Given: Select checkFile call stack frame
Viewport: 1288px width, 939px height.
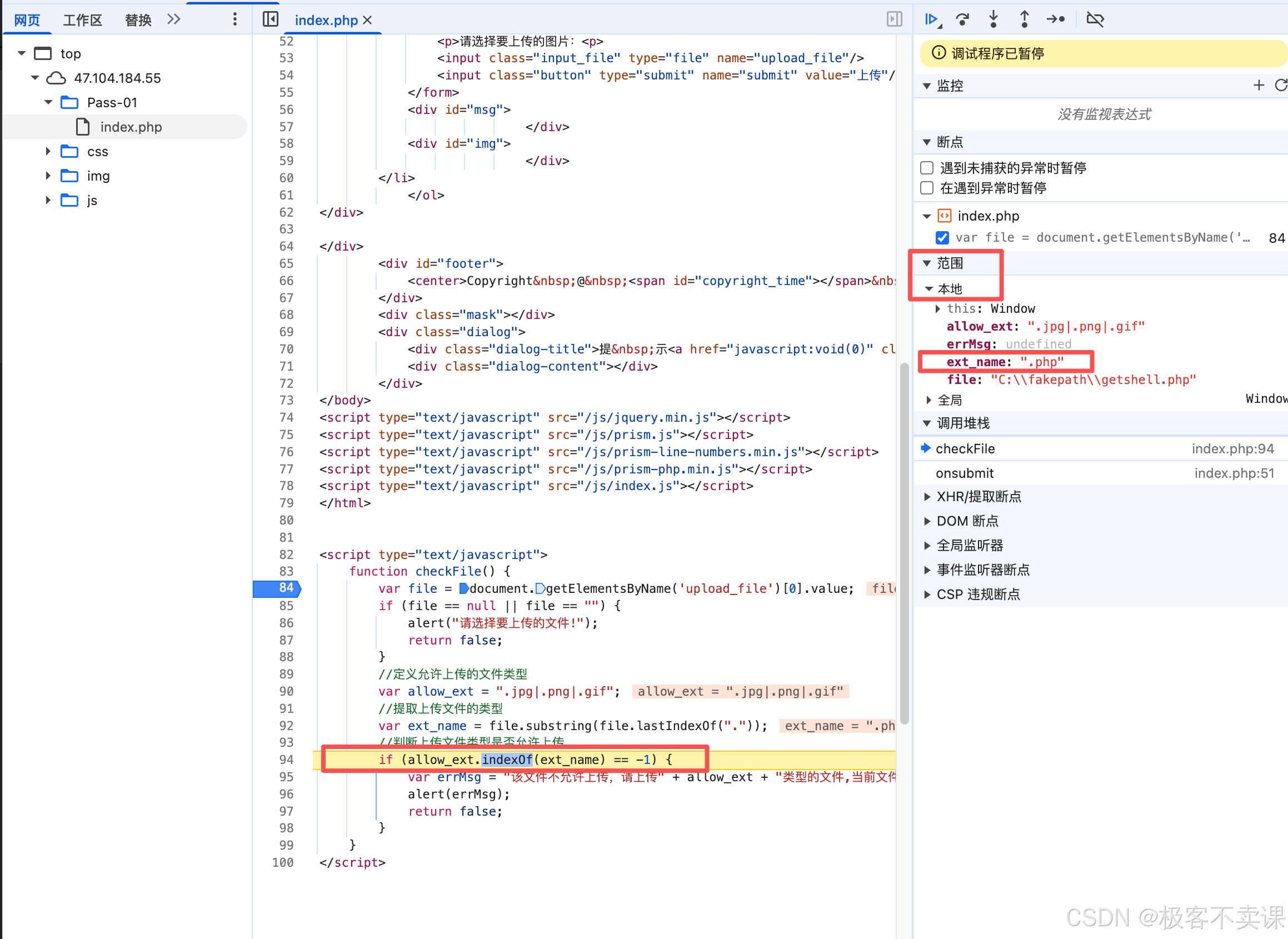Looking at the screenshot, I should pyautogui.click(x=1100, y=449).
